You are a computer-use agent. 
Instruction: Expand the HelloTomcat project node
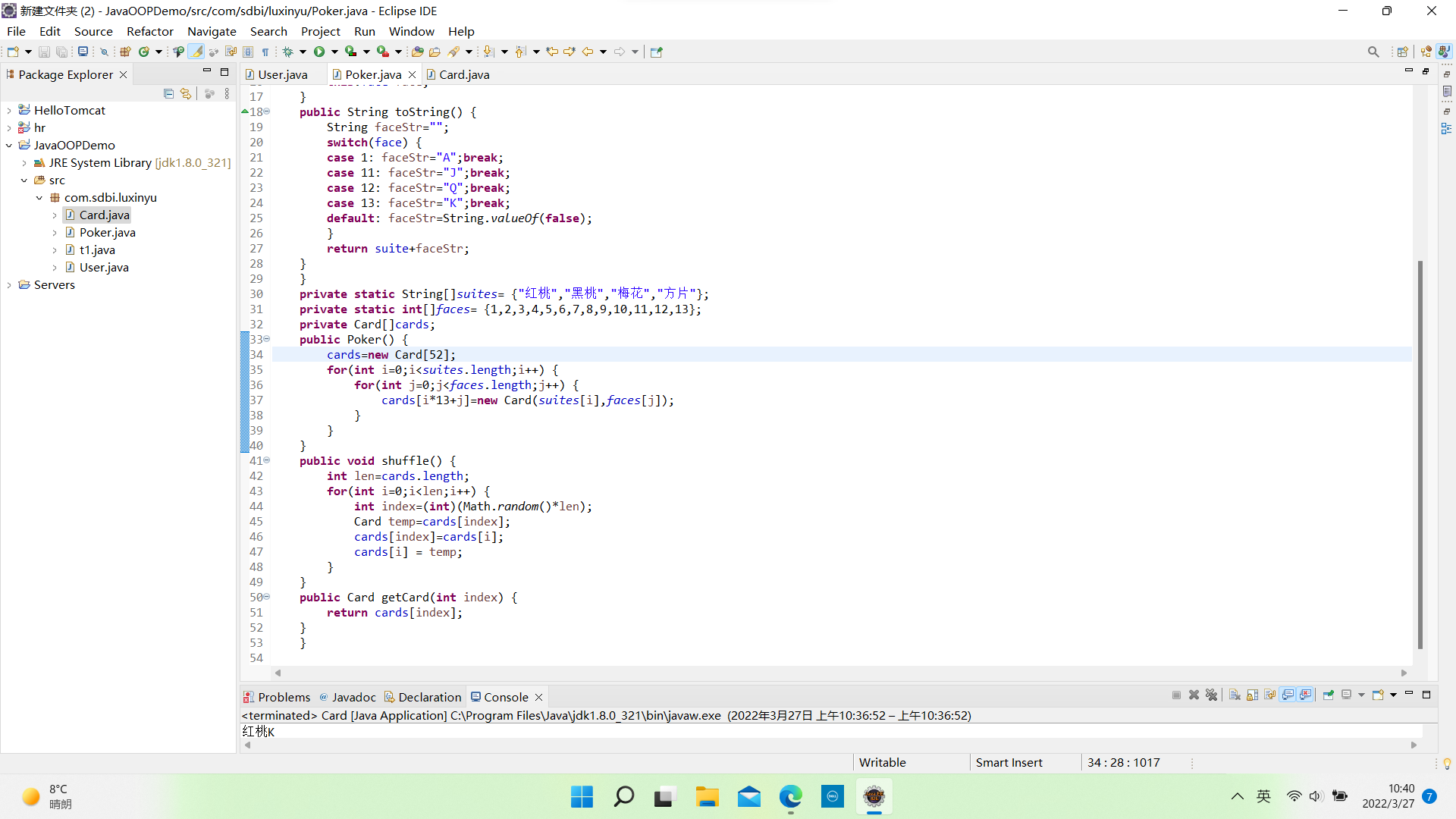tap(9, 111)
